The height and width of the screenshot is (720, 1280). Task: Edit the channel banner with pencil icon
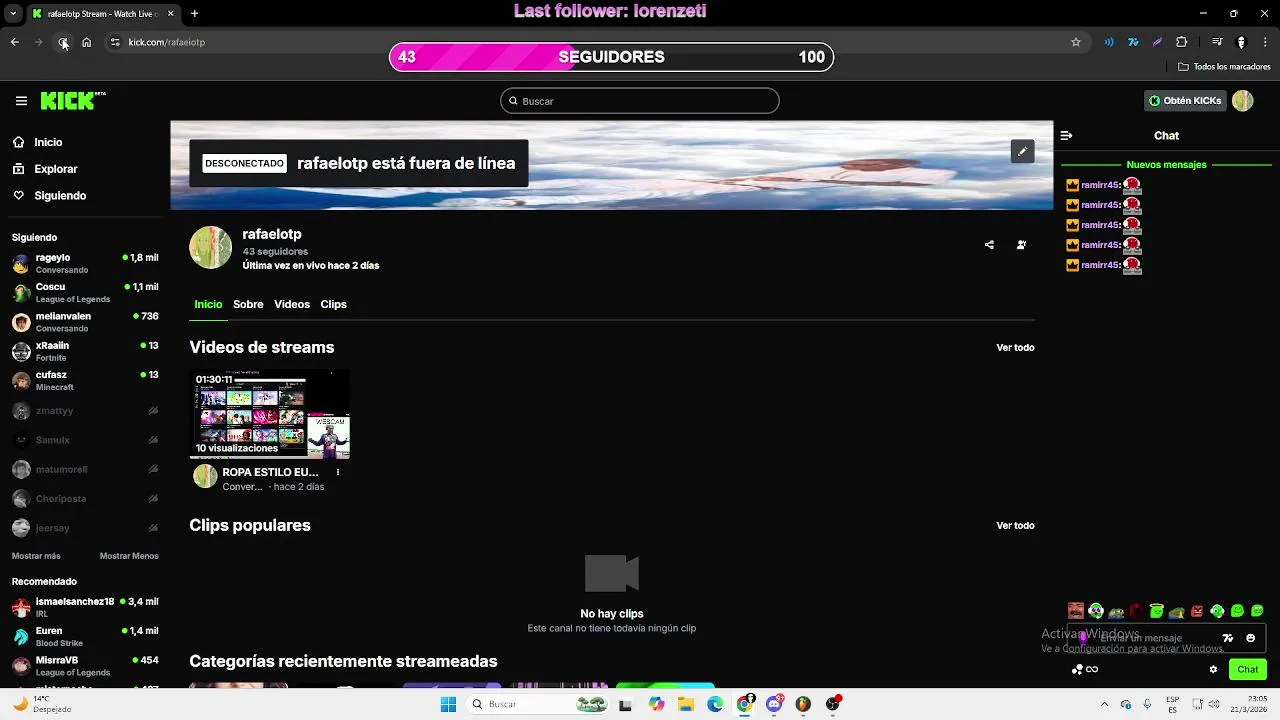tap(1022, 151)
